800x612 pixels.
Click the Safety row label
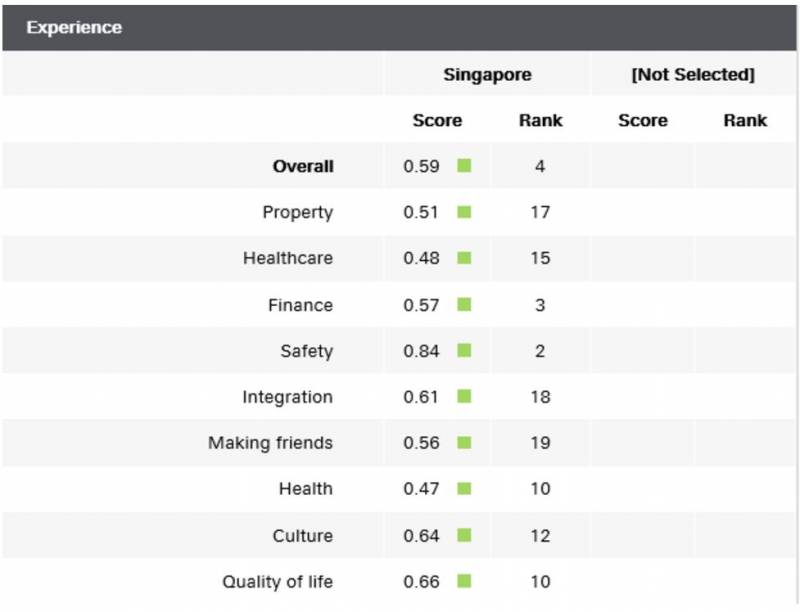306,351
